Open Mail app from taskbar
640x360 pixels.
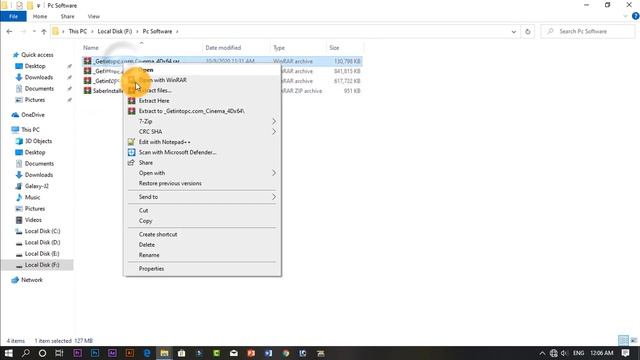click(x=233, y=353)
